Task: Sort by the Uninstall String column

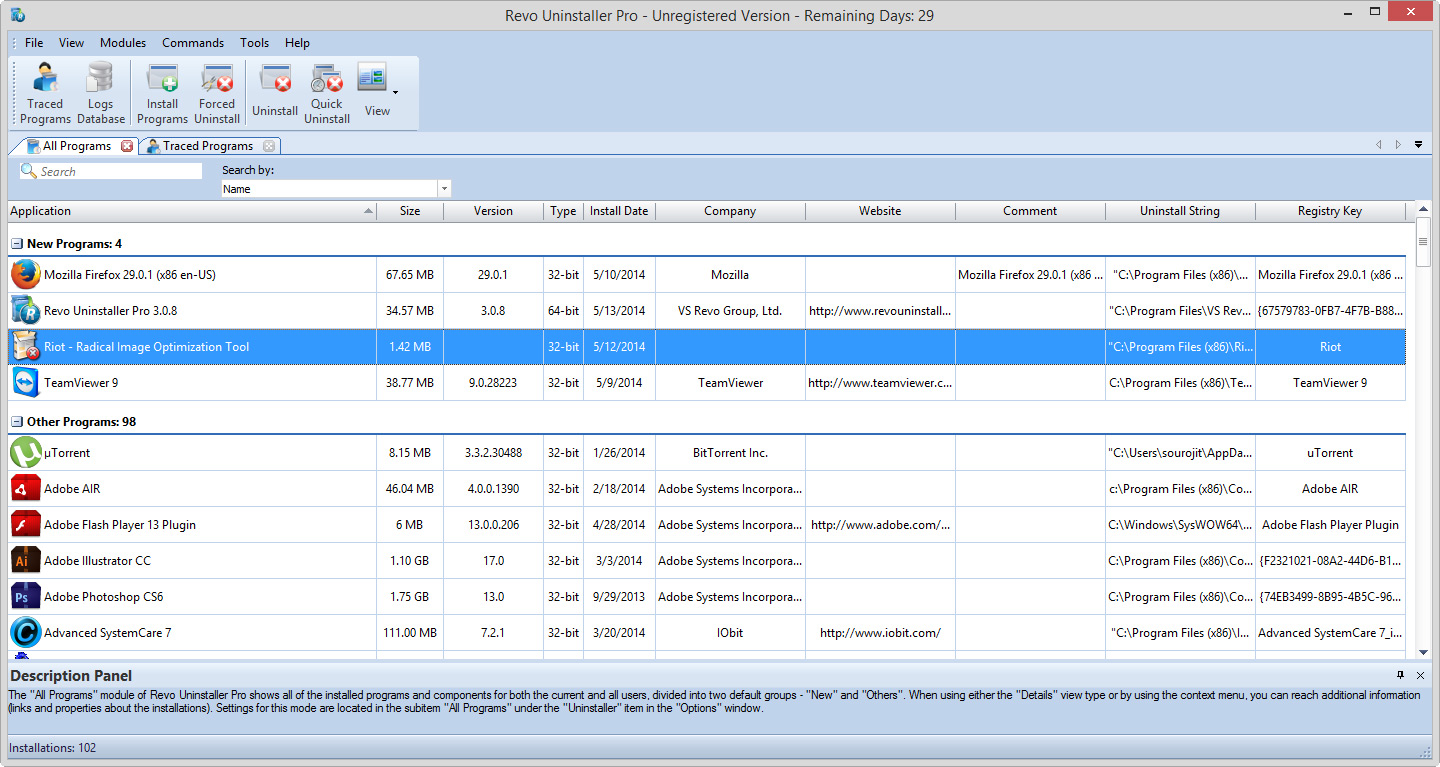Action: (x=1180, y=211)
